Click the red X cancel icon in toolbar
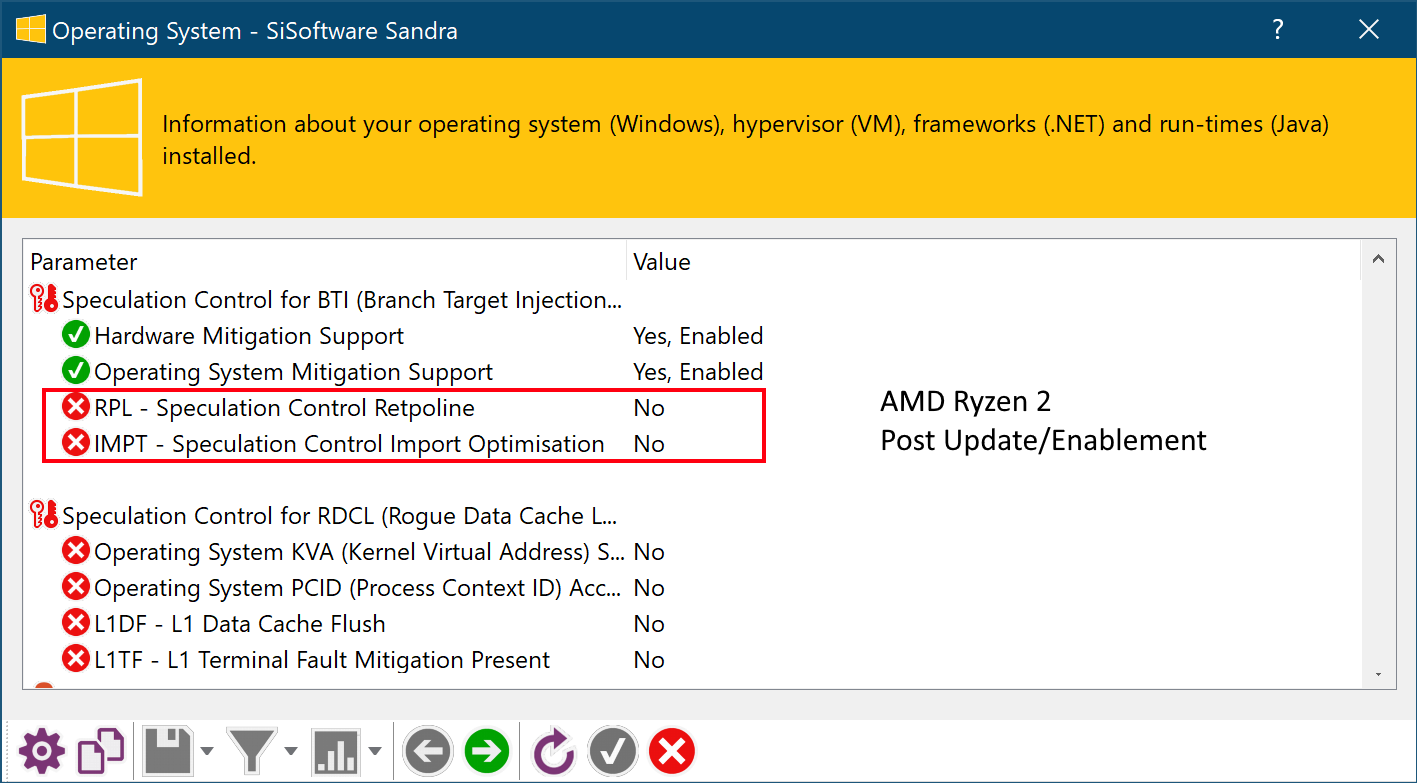The image size is (1417, 783). click(x=672, y=751)
